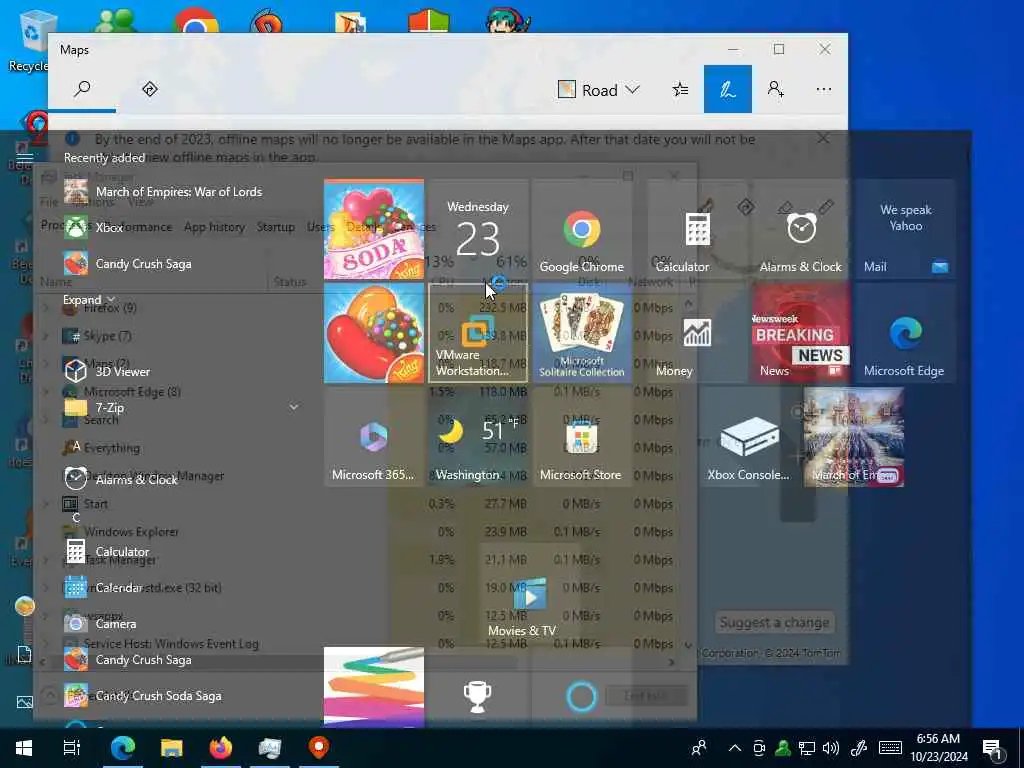Click the Windows Start button
The width and height of the screenshot is (1024, 768).
pos(24,748)
